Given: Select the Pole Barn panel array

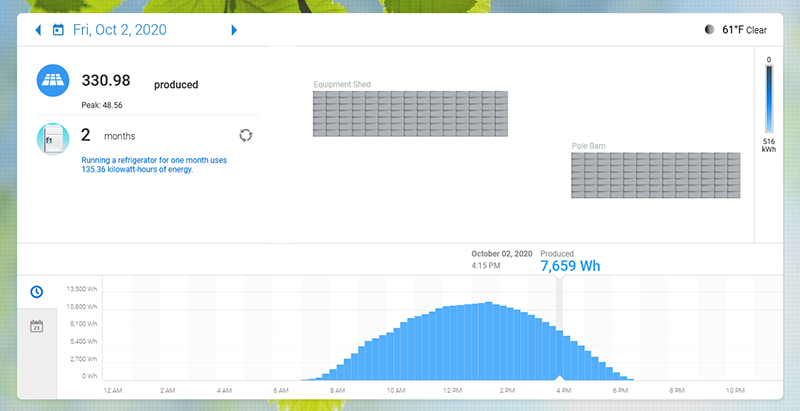Looking at the screenshot, I should pos(657,175).
